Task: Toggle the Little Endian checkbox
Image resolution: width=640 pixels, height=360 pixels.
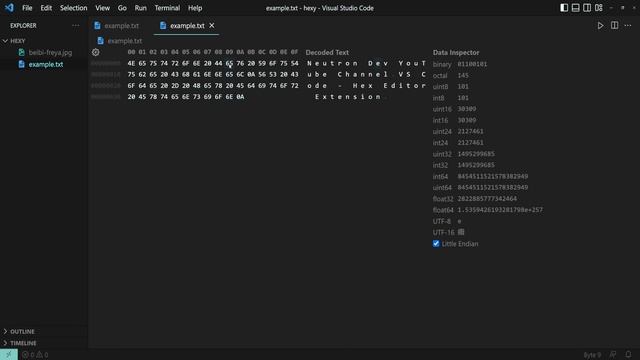Action: pos(436,244)
